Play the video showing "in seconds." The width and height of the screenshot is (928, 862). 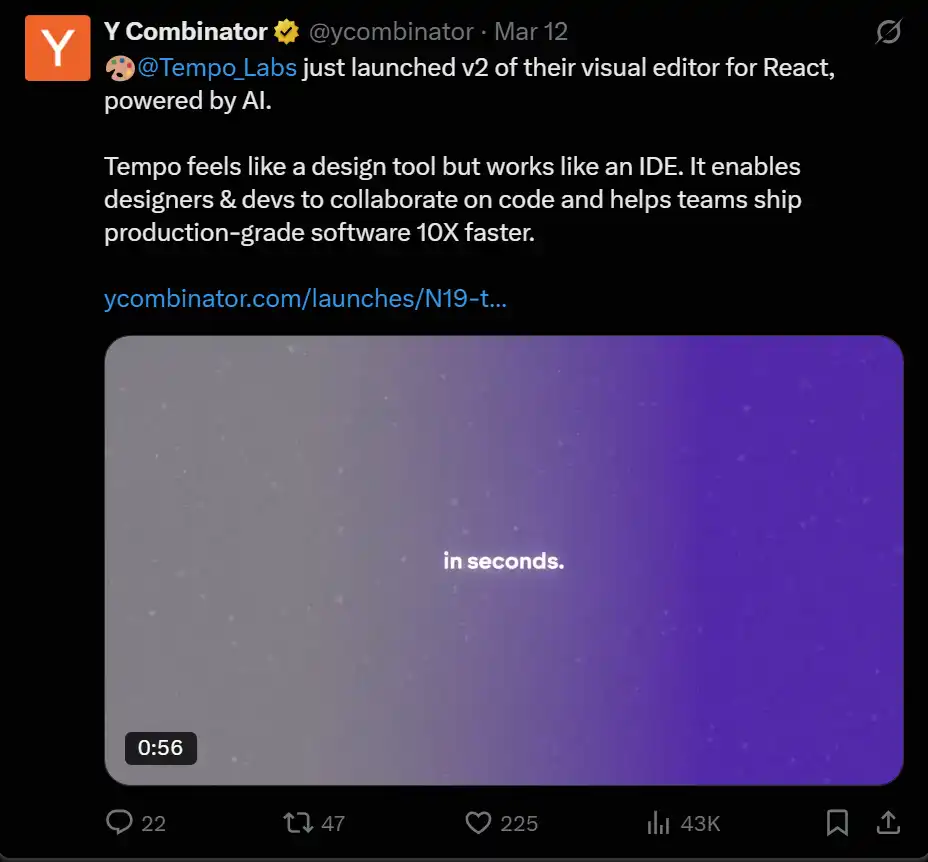click(x=504, y=560)
